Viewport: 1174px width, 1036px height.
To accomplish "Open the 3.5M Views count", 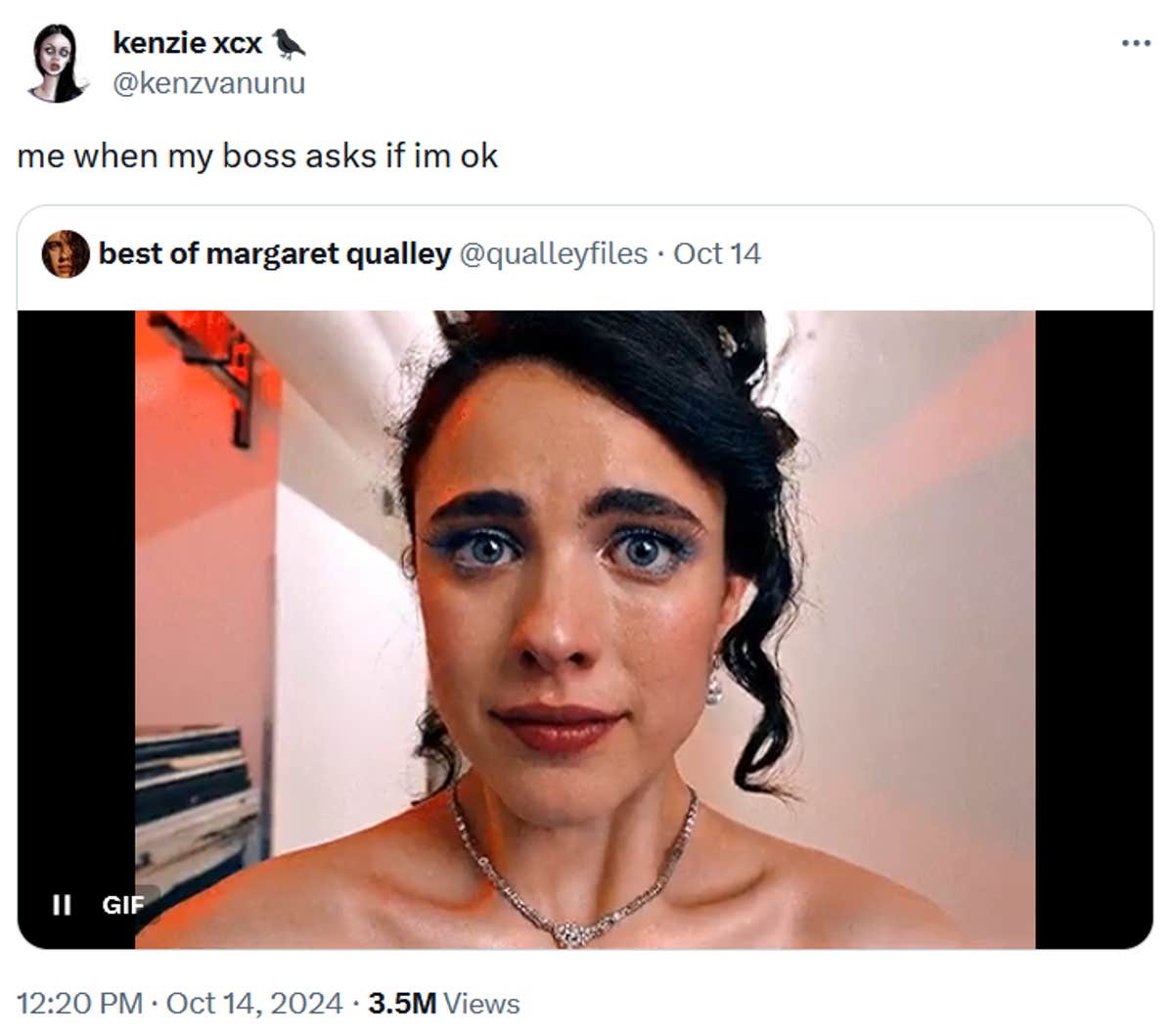I will pos(401,1004).
